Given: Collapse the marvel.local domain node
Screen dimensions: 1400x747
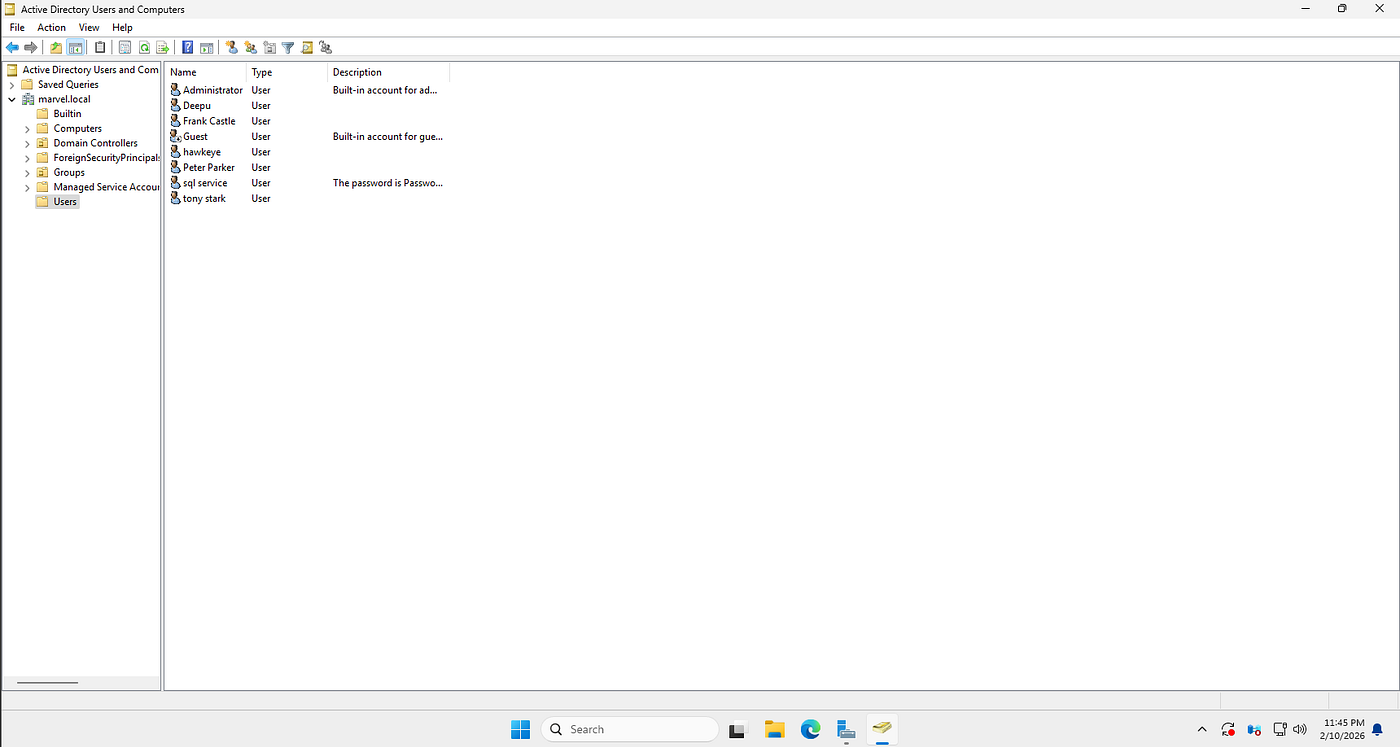Looking at the screenshot, I should pyautogui.click(x=12, y=99).
